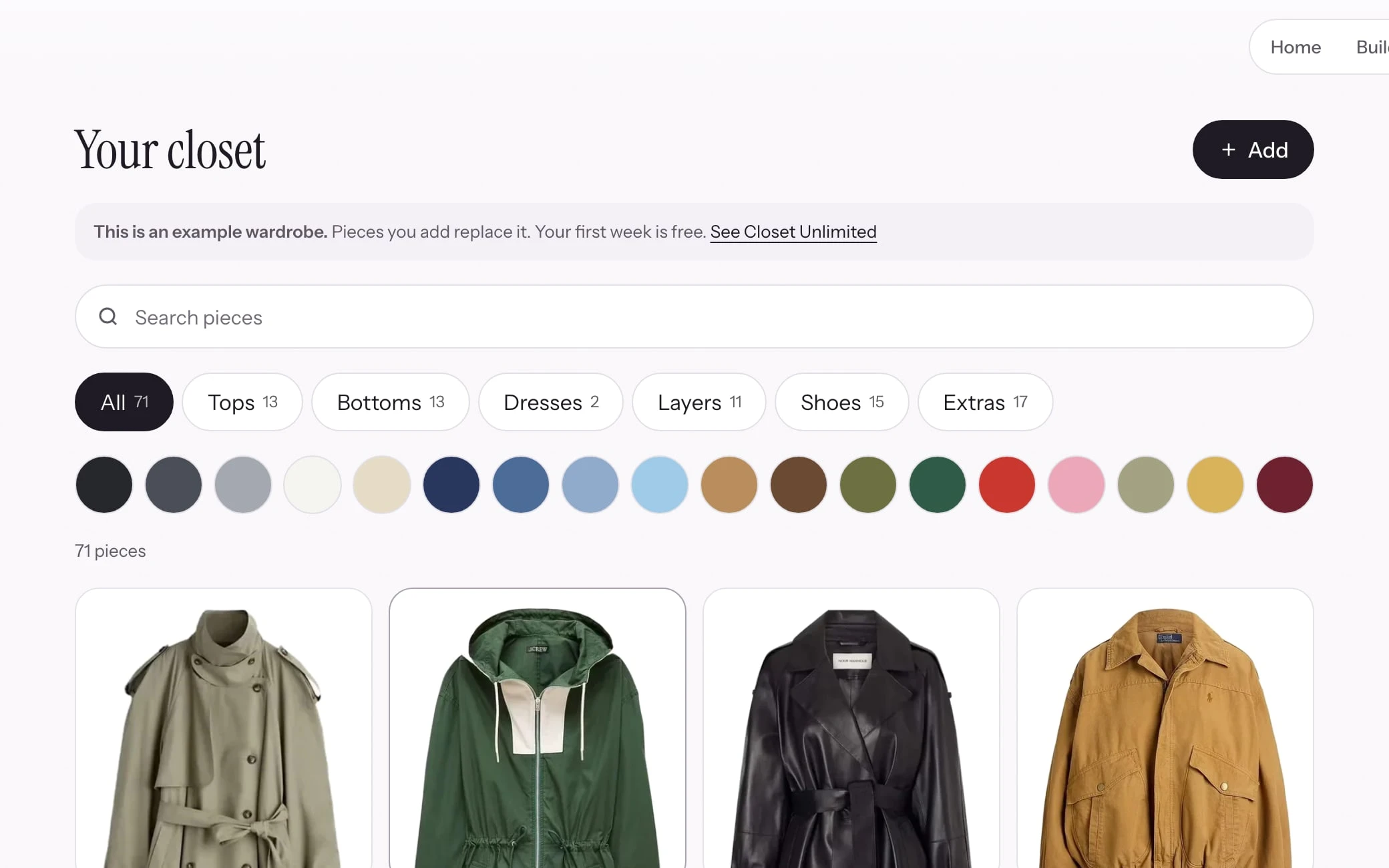Open the Extras category
This screenshot has width=1389, height=868.
985,402
